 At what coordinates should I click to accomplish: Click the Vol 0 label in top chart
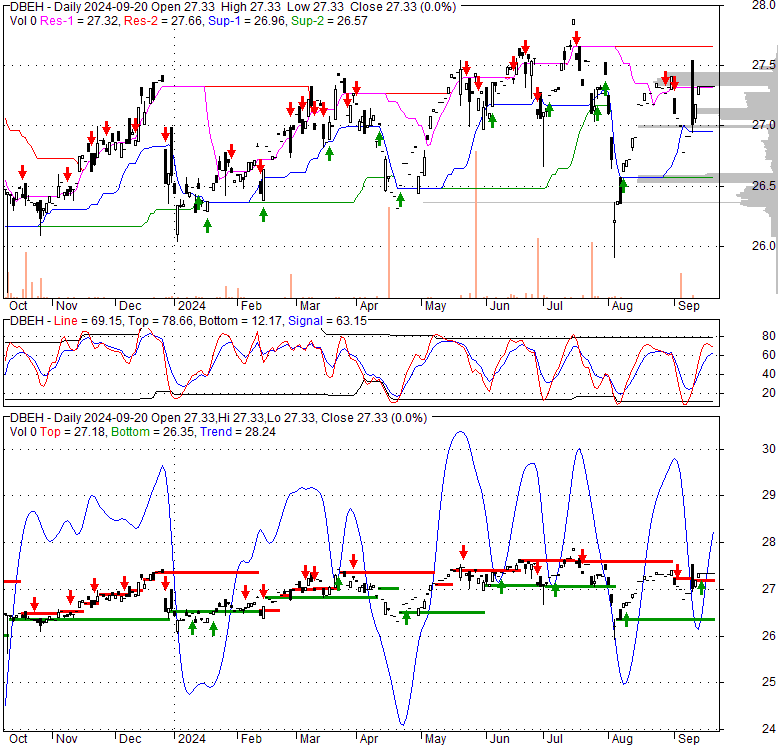(23, 21)
